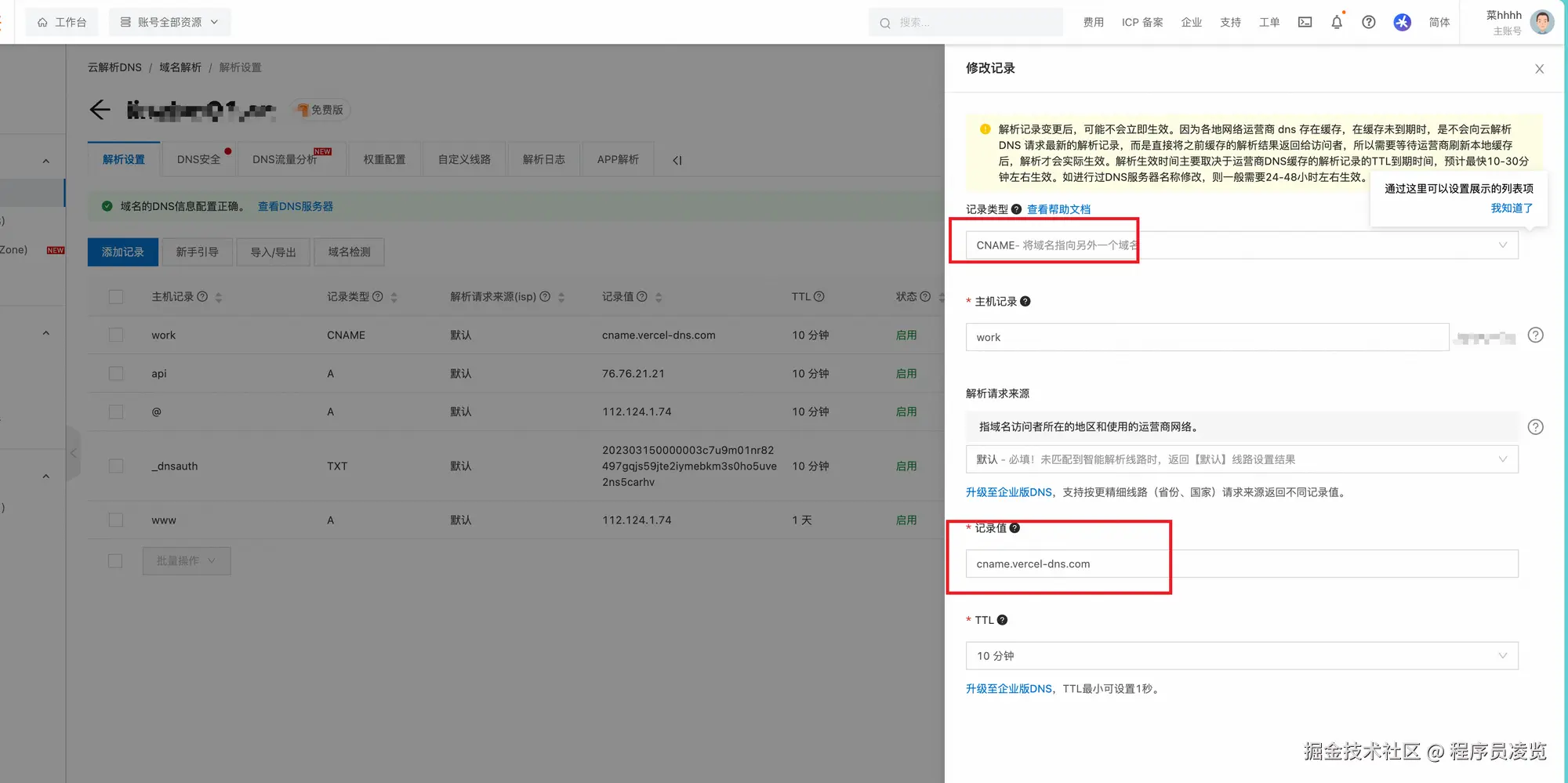This screenshot has height=783, width=1568.
Task: Click the 添加记录 button
Action: click(123, 252)
